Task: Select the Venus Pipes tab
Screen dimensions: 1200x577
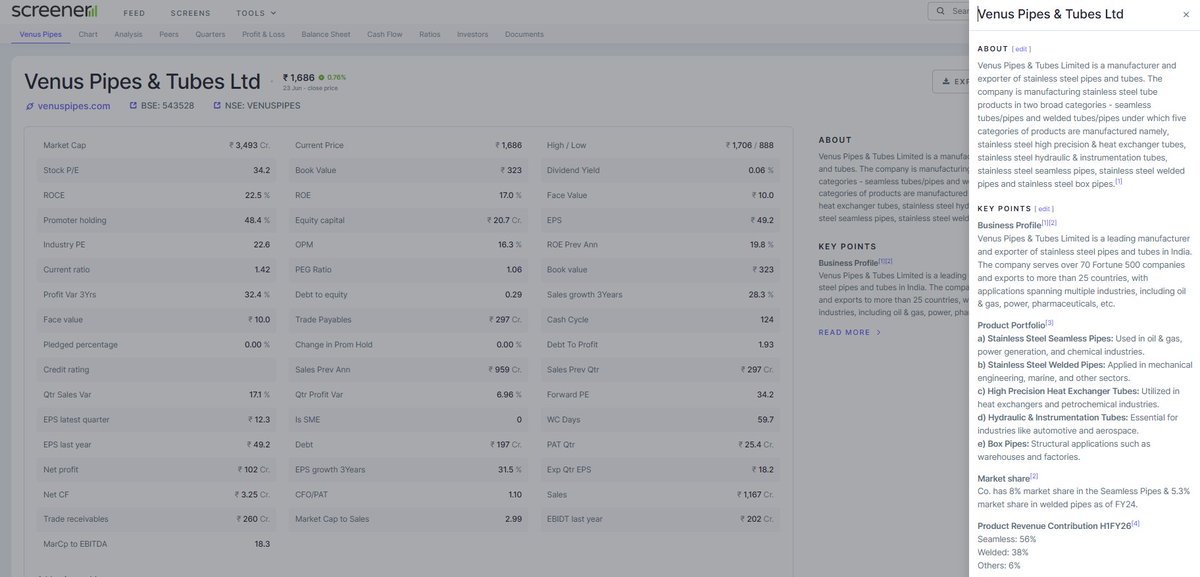Action: coord(41,34)
